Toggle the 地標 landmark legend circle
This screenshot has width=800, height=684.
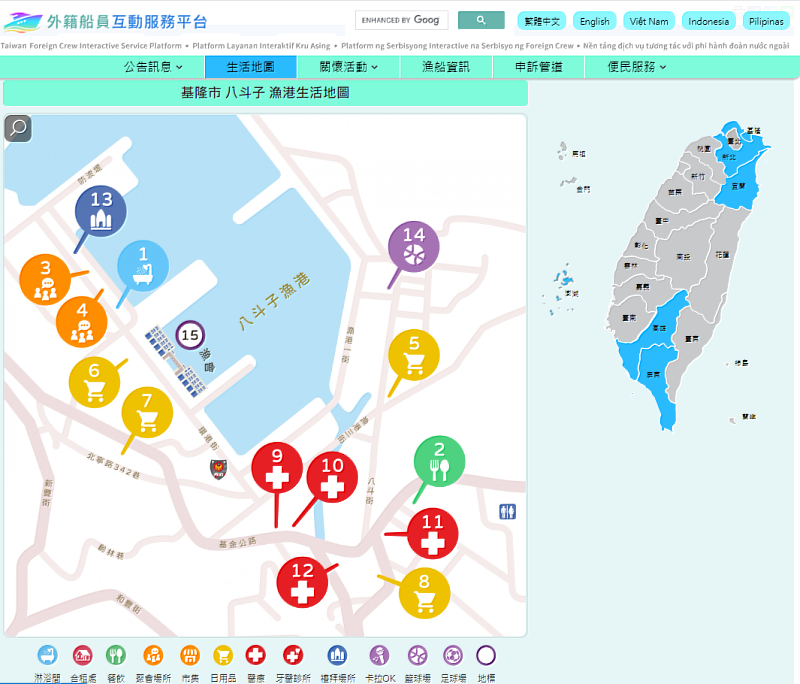[x=486, y=655]
